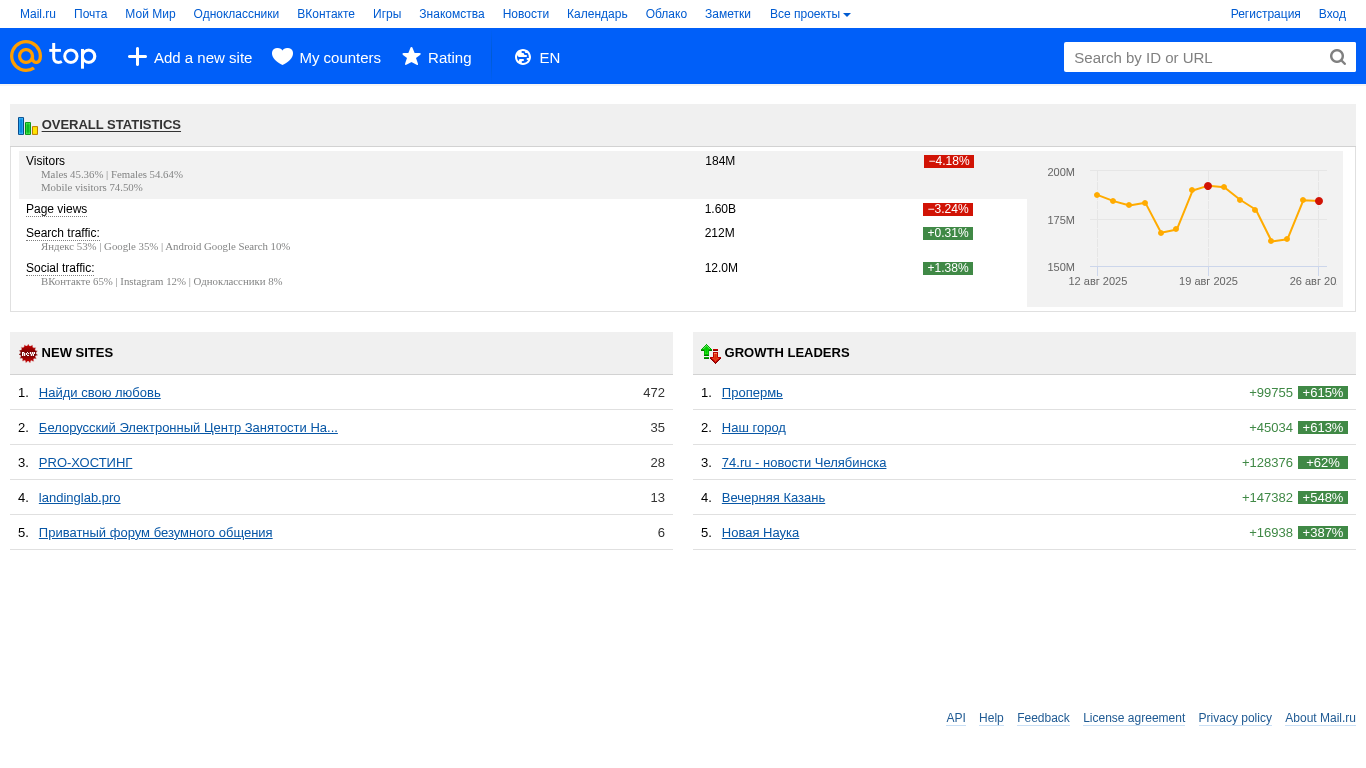This screenshot has width=1366, height=768.
Task: Click the heart icon beside My counters
Action: 282,57
